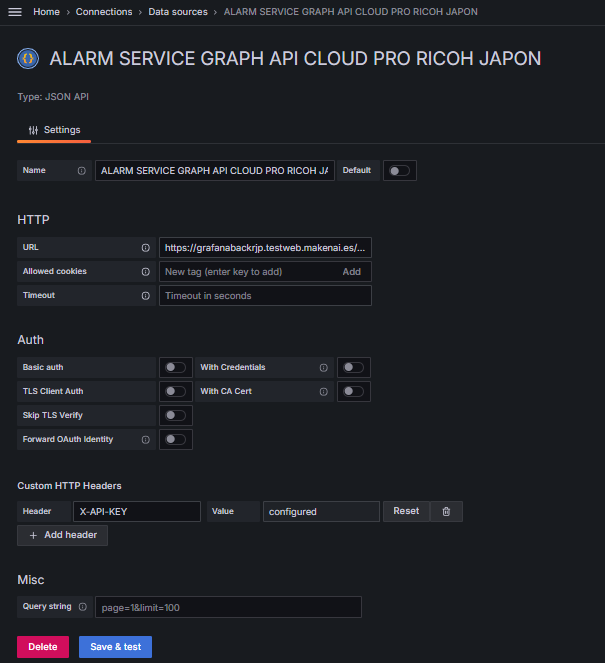This screenshot has height=663, width=605.
Task: Click the Timeout in seconds input field
Action: 265,296
